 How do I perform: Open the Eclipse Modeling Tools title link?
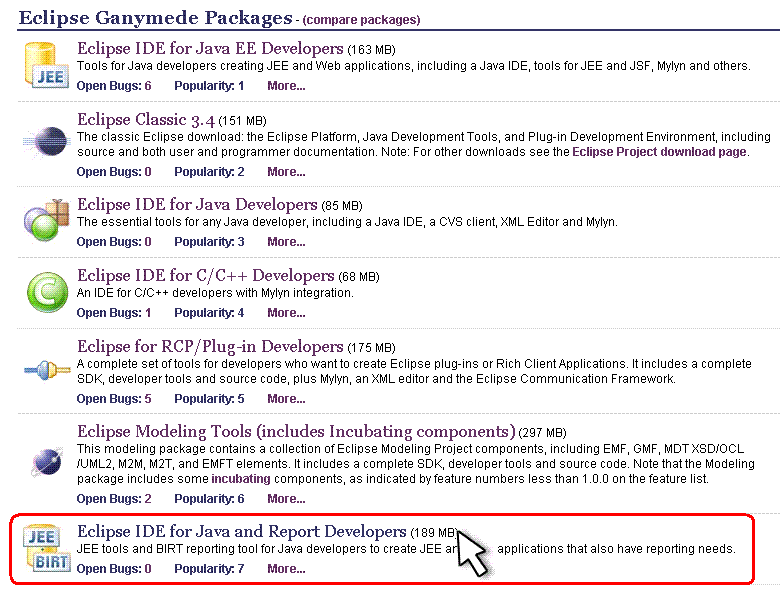click(296, 431)
